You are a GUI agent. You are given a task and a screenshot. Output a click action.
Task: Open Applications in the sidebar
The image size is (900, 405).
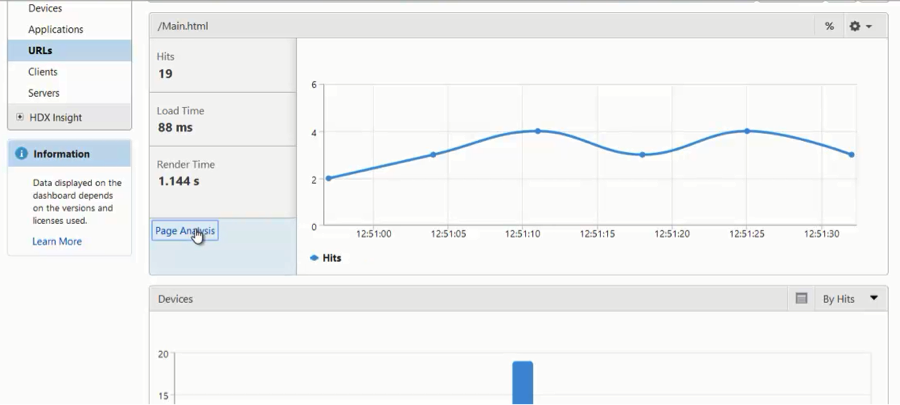(x=56, y=30)
